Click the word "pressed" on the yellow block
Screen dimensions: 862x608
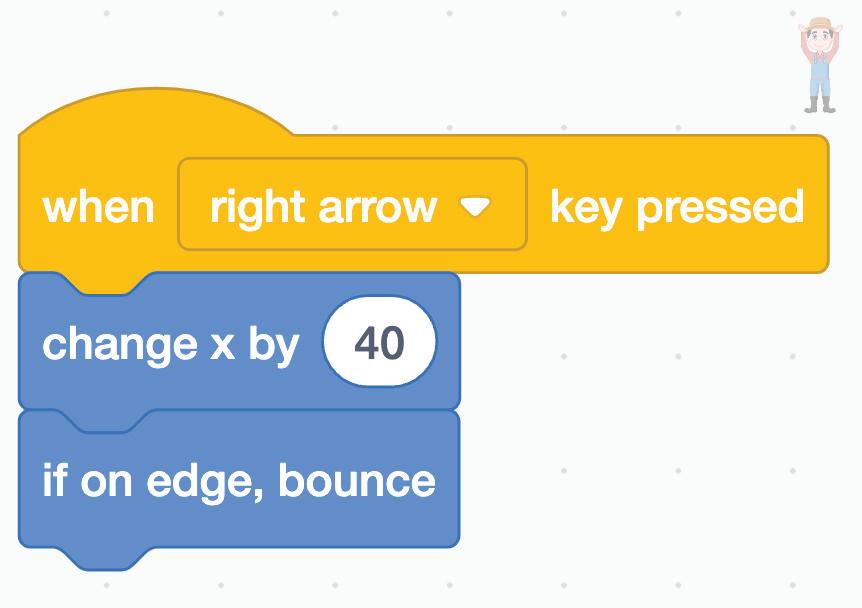coord(720,207)
